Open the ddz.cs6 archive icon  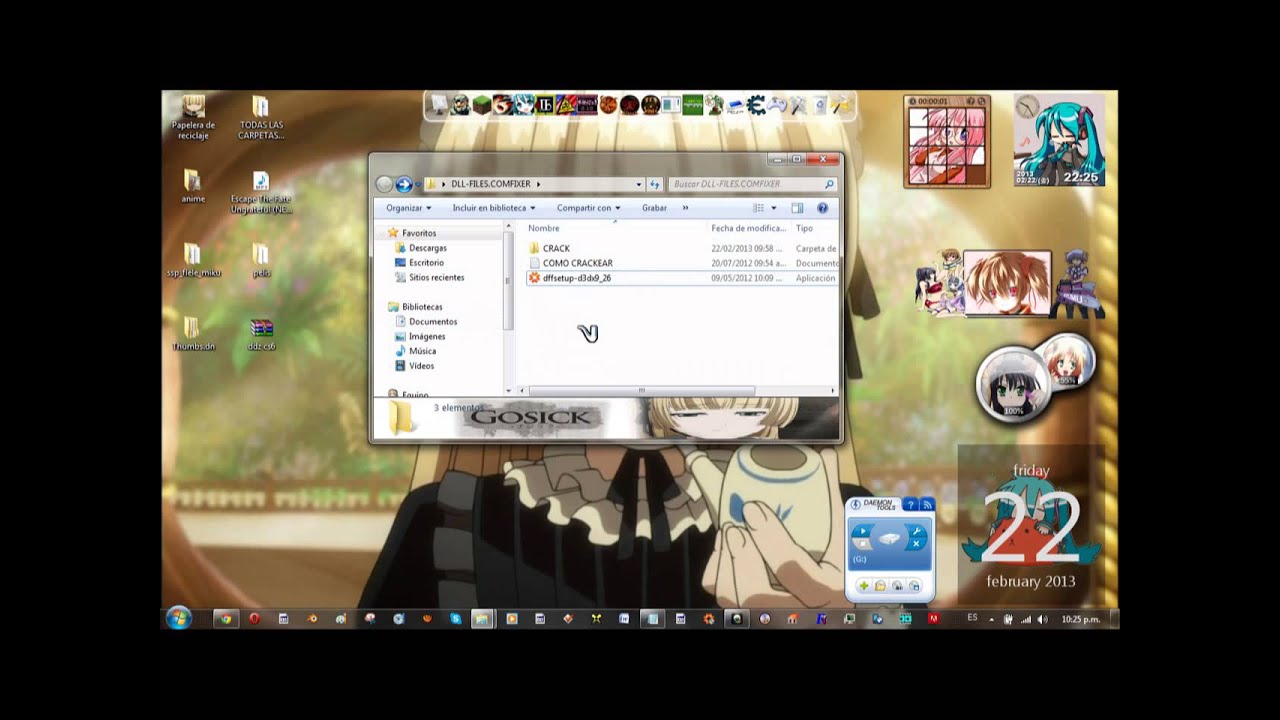(x=261, y=334)
